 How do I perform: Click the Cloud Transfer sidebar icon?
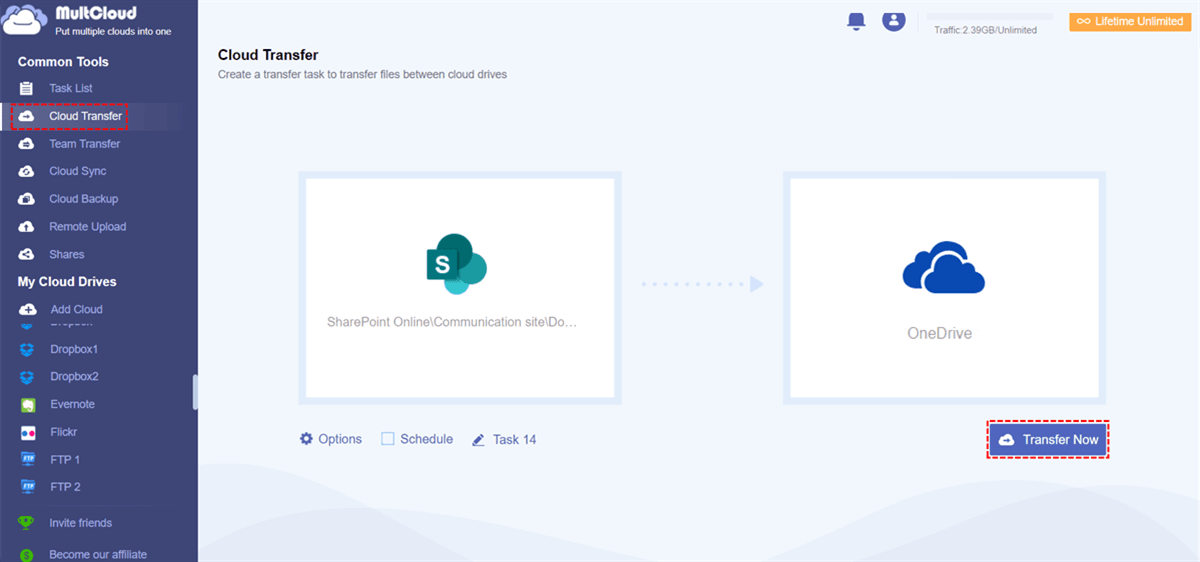[x=27, y=116]
